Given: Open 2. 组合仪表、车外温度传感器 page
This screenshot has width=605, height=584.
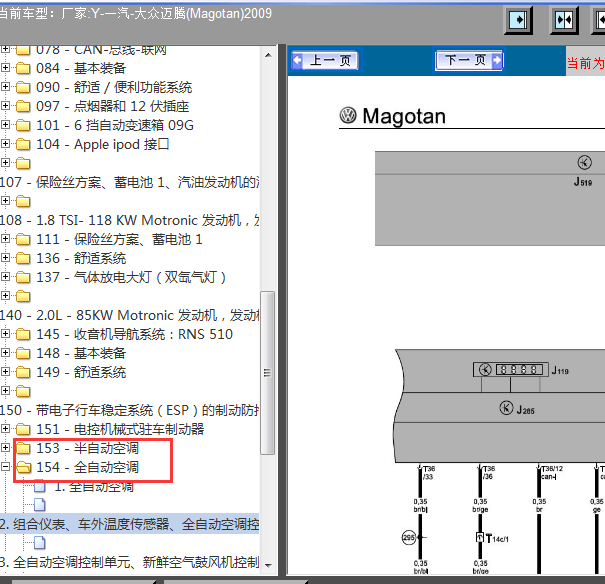Looking at the screenshot, I should point(130,524).
